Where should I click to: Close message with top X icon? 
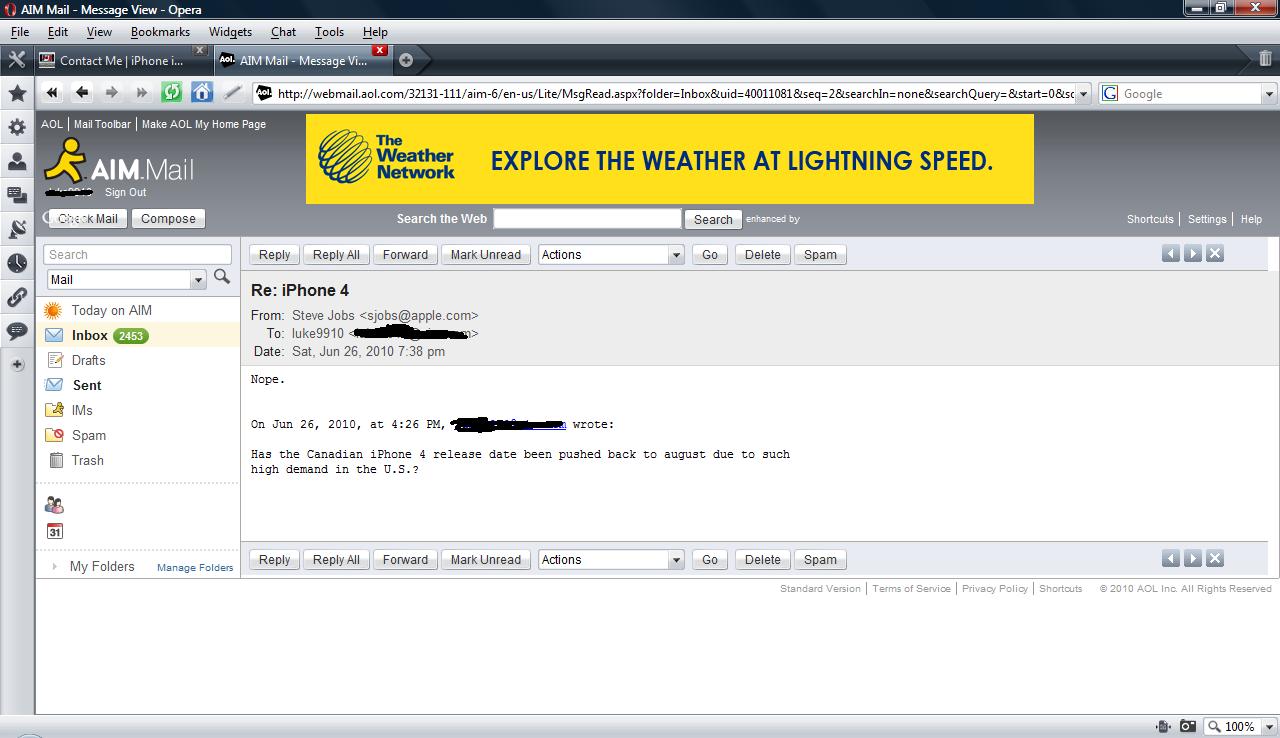(x=1215, y=254)
